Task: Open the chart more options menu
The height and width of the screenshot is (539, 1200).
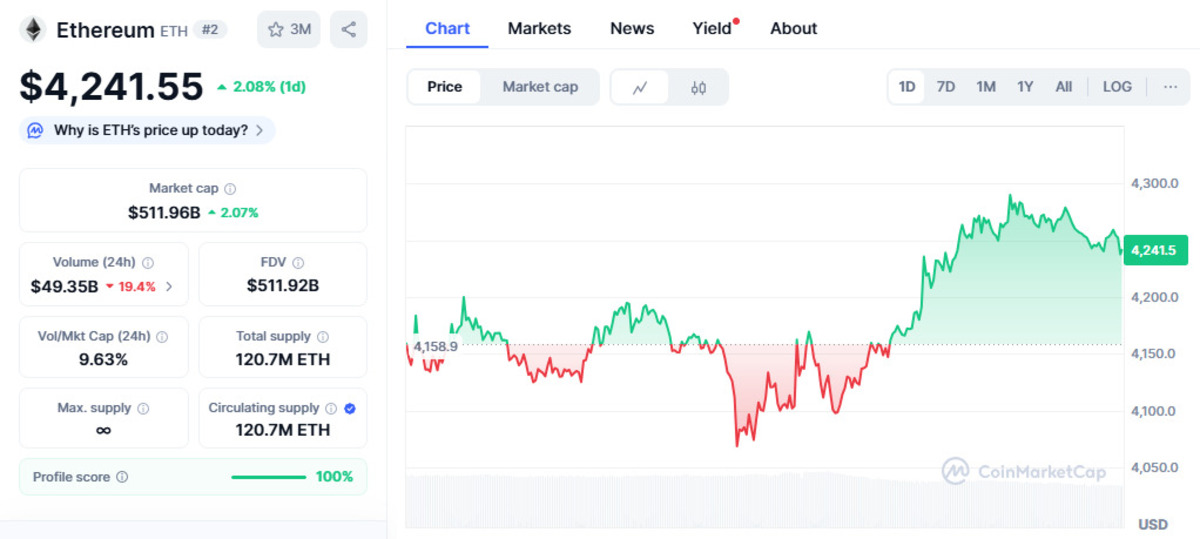Action: (1170, 87)
